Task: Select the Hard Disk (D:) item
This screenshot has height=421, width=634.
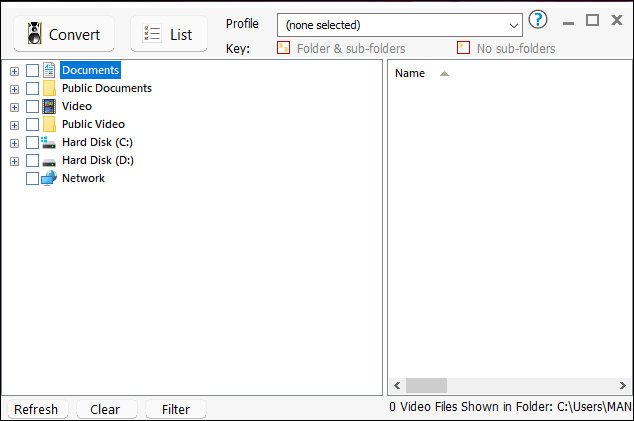Action: coord(98,161)
